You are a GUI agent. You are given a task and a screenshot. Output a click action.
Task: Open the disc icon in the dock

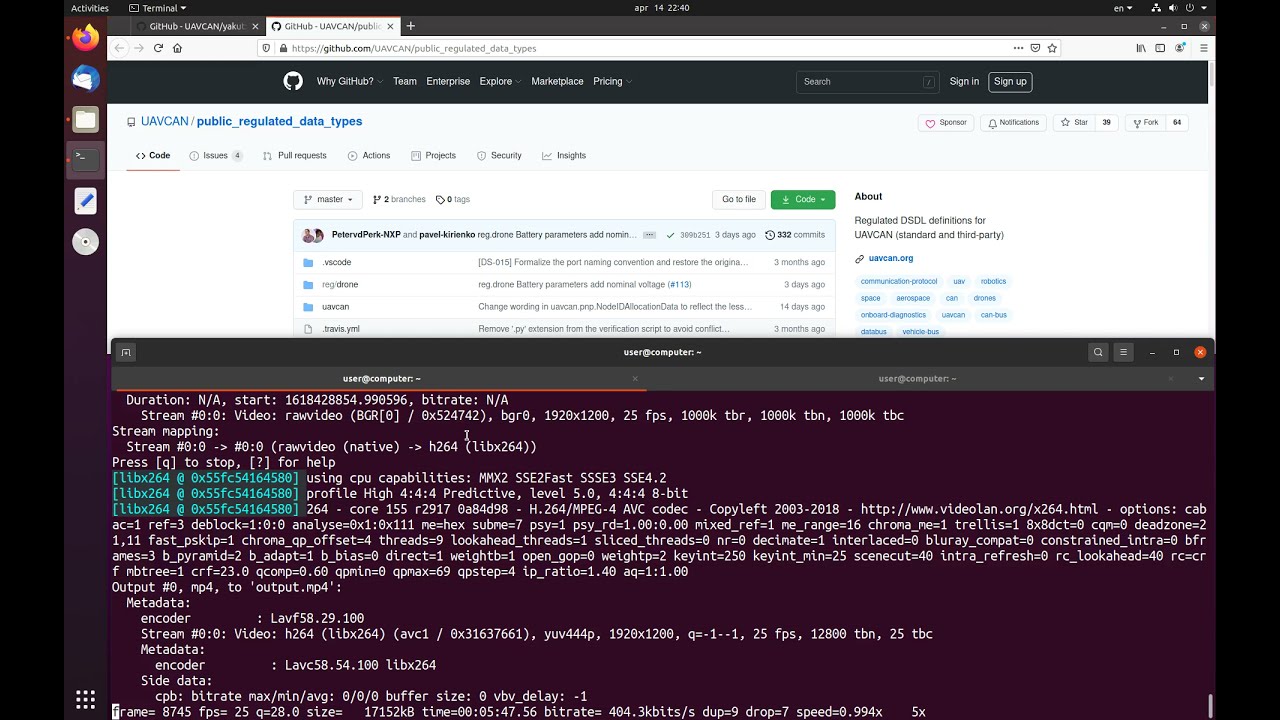(x=85, y=242)
